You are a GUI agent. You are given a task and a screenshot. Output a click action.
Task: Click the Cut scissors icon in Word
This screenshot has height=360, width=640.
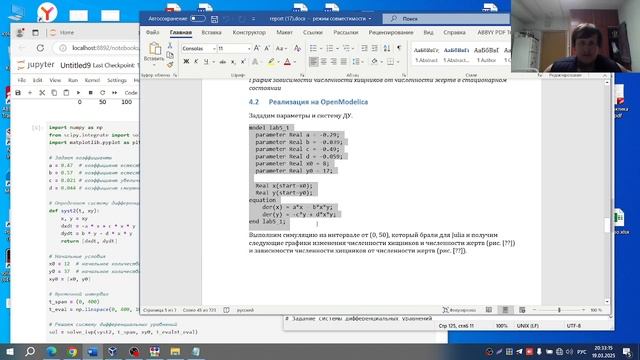click(170, 46)
